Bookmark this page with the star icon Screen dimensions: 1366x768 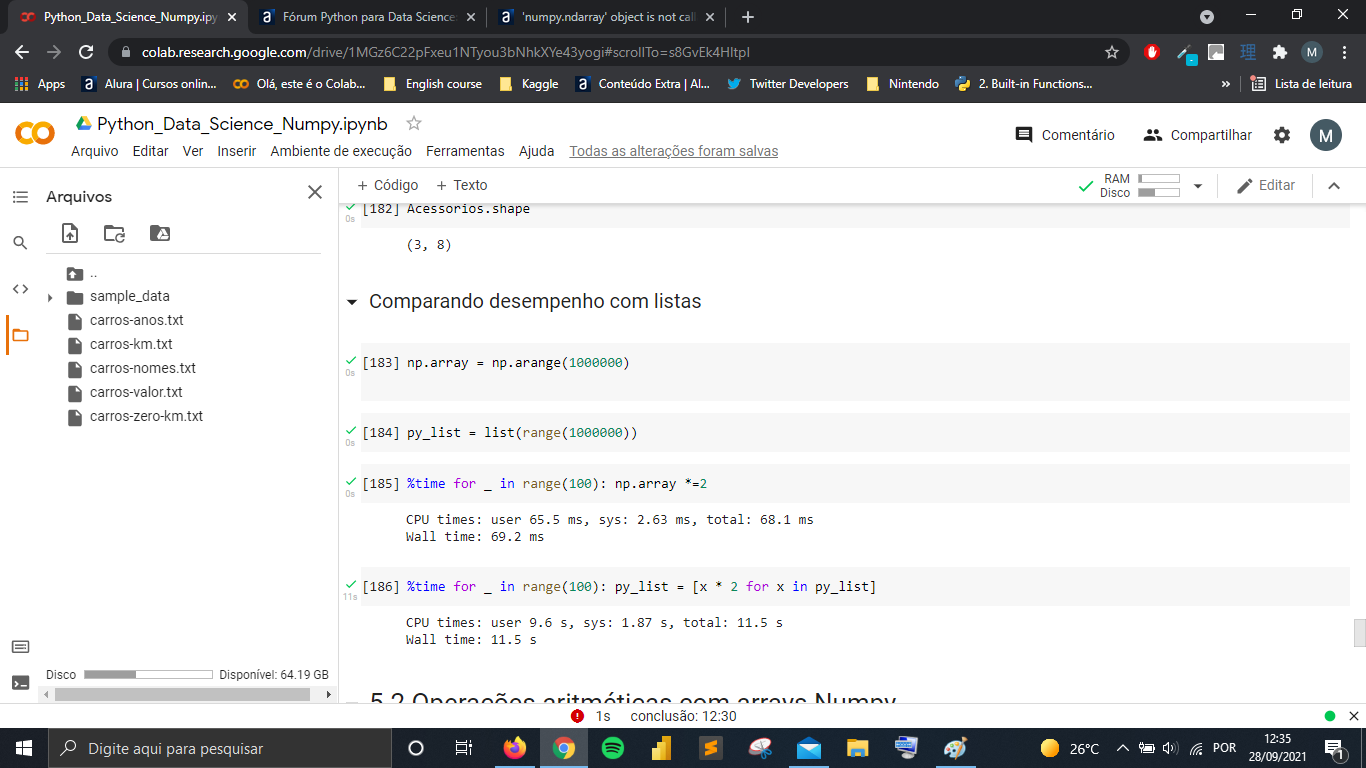point(1112,52)
